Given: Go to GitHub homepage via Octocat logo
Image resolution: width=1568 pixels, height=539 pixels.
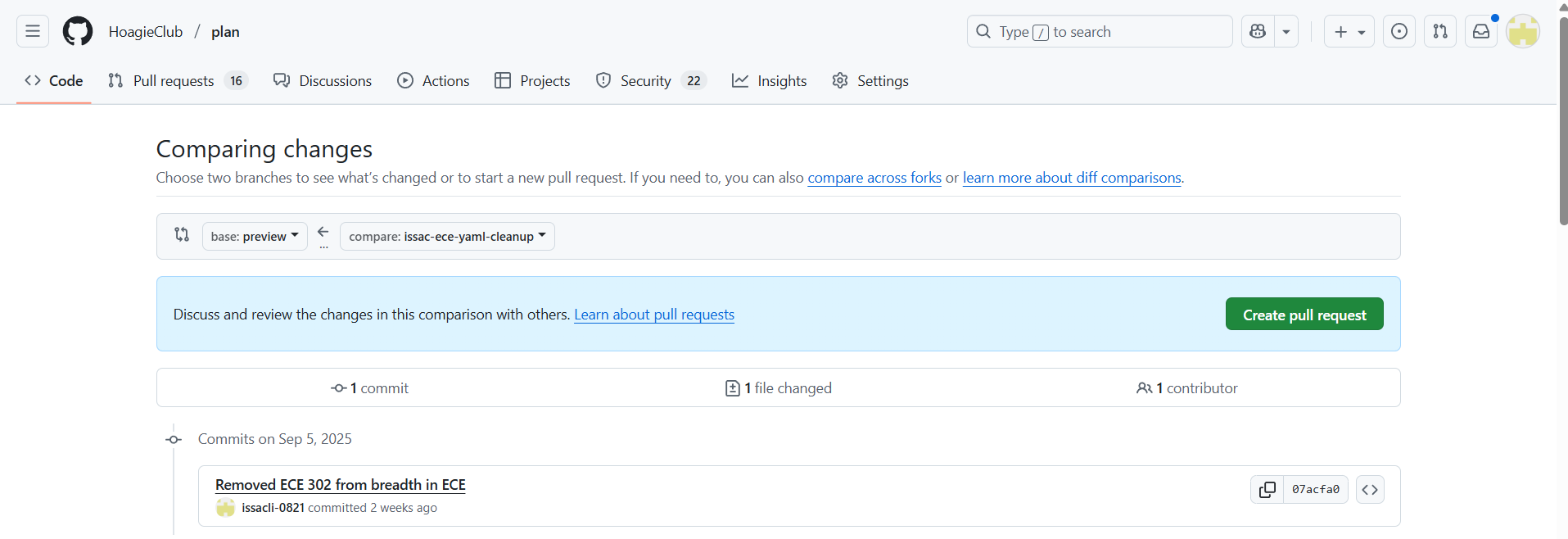Looking at the screenshot, I should click(78, 31).
